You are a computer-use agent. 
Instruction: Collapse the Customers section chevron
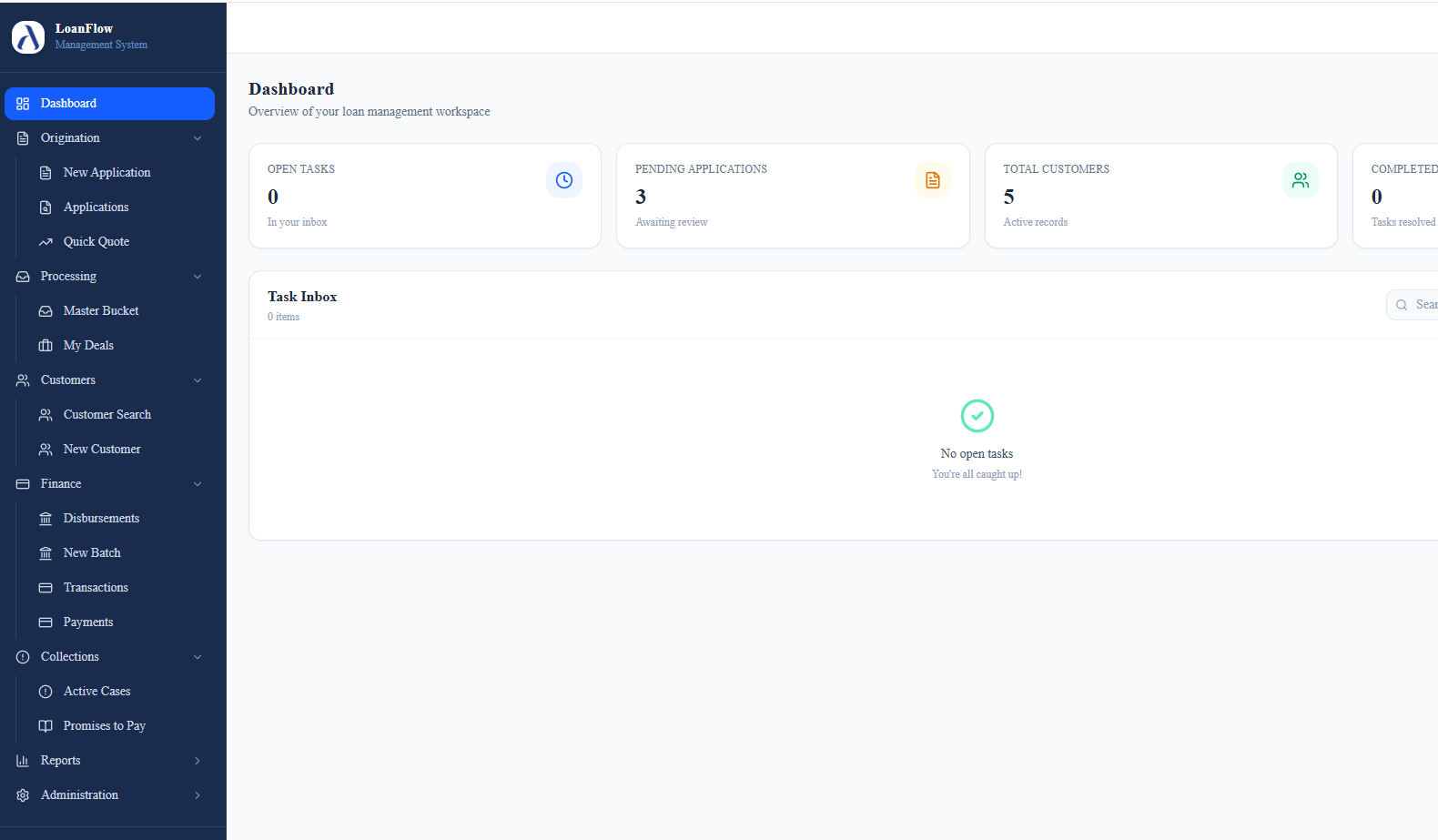click(x=197, y=380)
